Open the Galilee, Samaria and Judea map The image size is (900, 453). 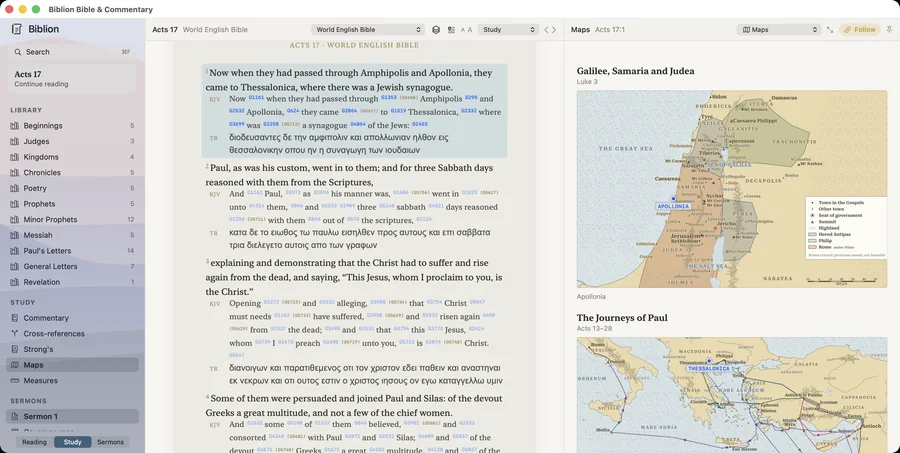coord(732,189)
